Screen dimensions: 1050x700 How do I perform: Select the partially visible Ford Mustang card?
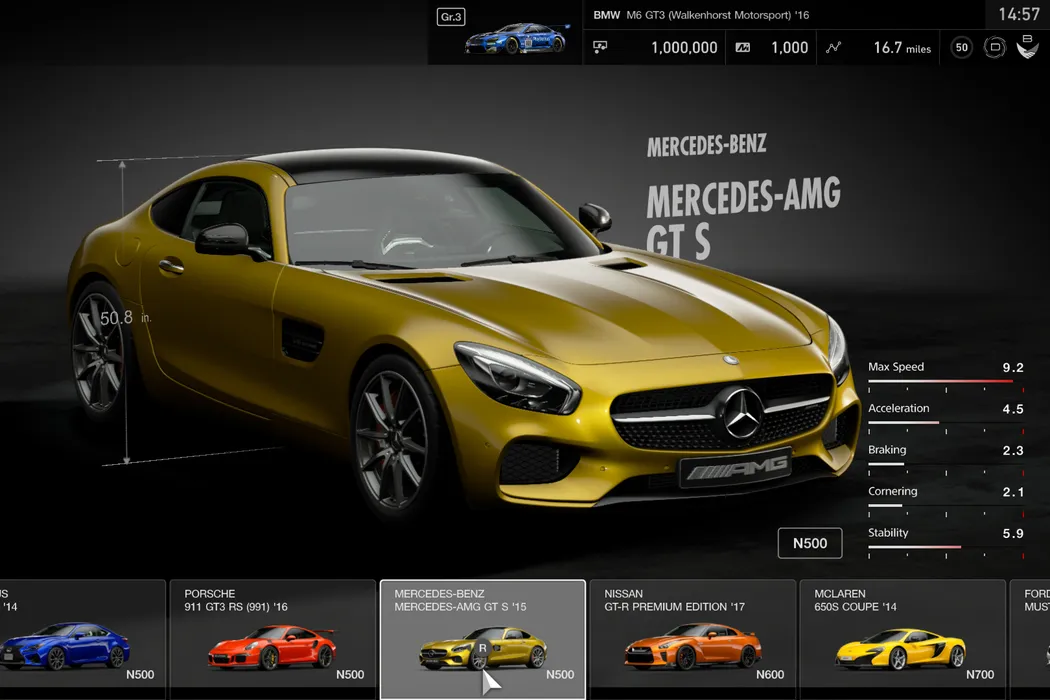[1031, 638]
